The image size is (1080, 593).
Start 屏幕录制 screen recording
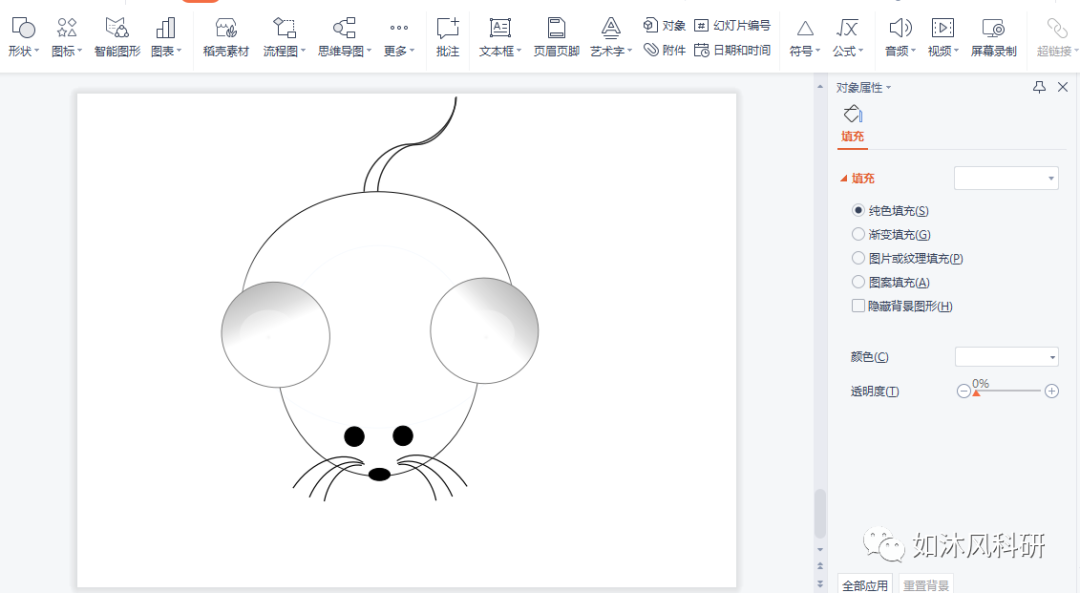click(x=993, y=37)
